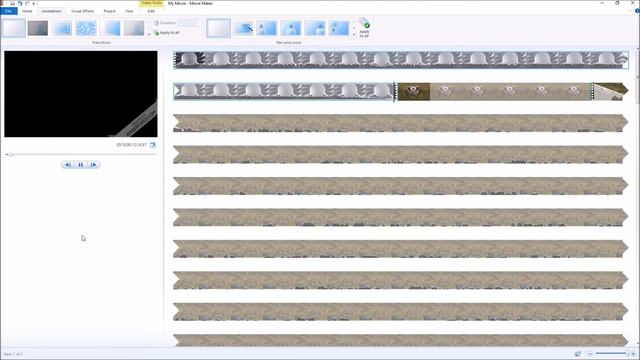Click Apply to all for pan and zoom
This screenshot has width=640, height=360.
tap(364, 28)
